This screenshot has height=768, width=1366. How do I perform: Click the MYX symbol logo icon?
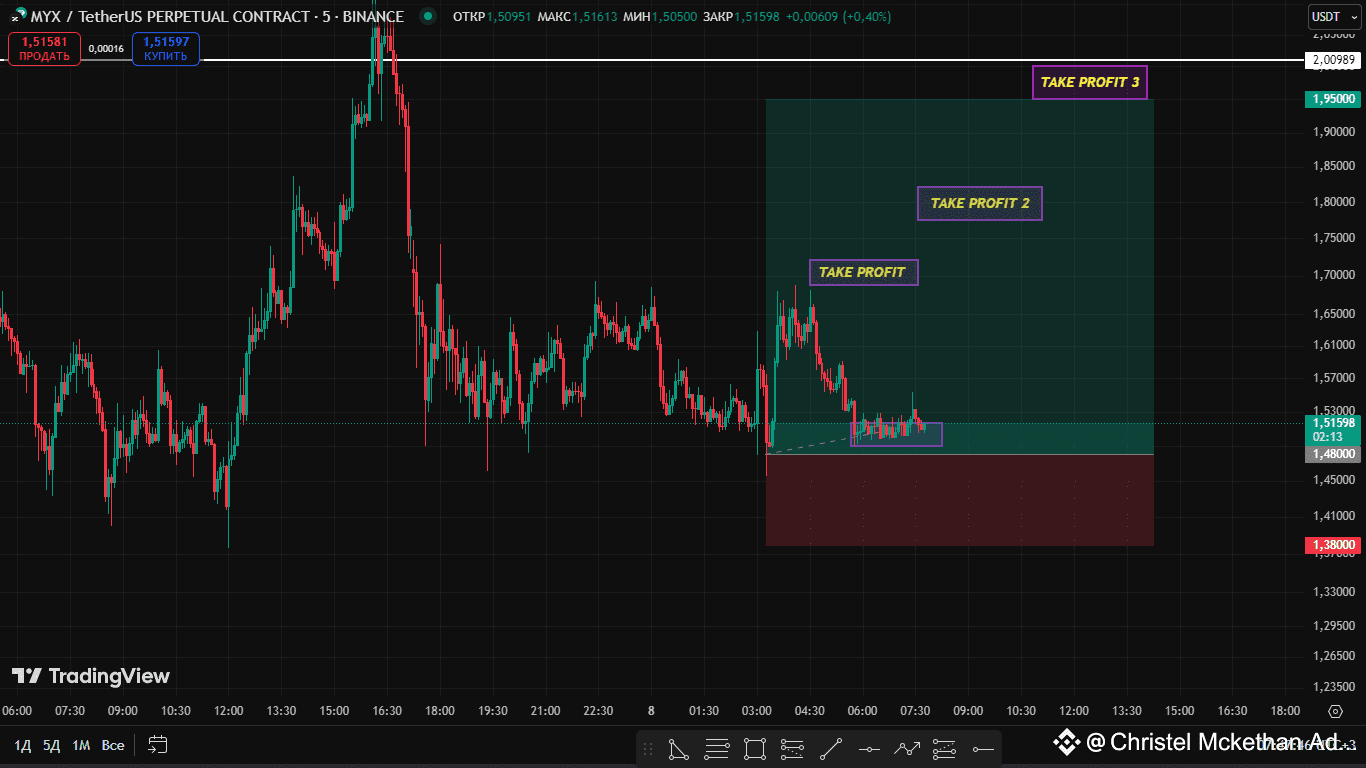tap(18, 16)
